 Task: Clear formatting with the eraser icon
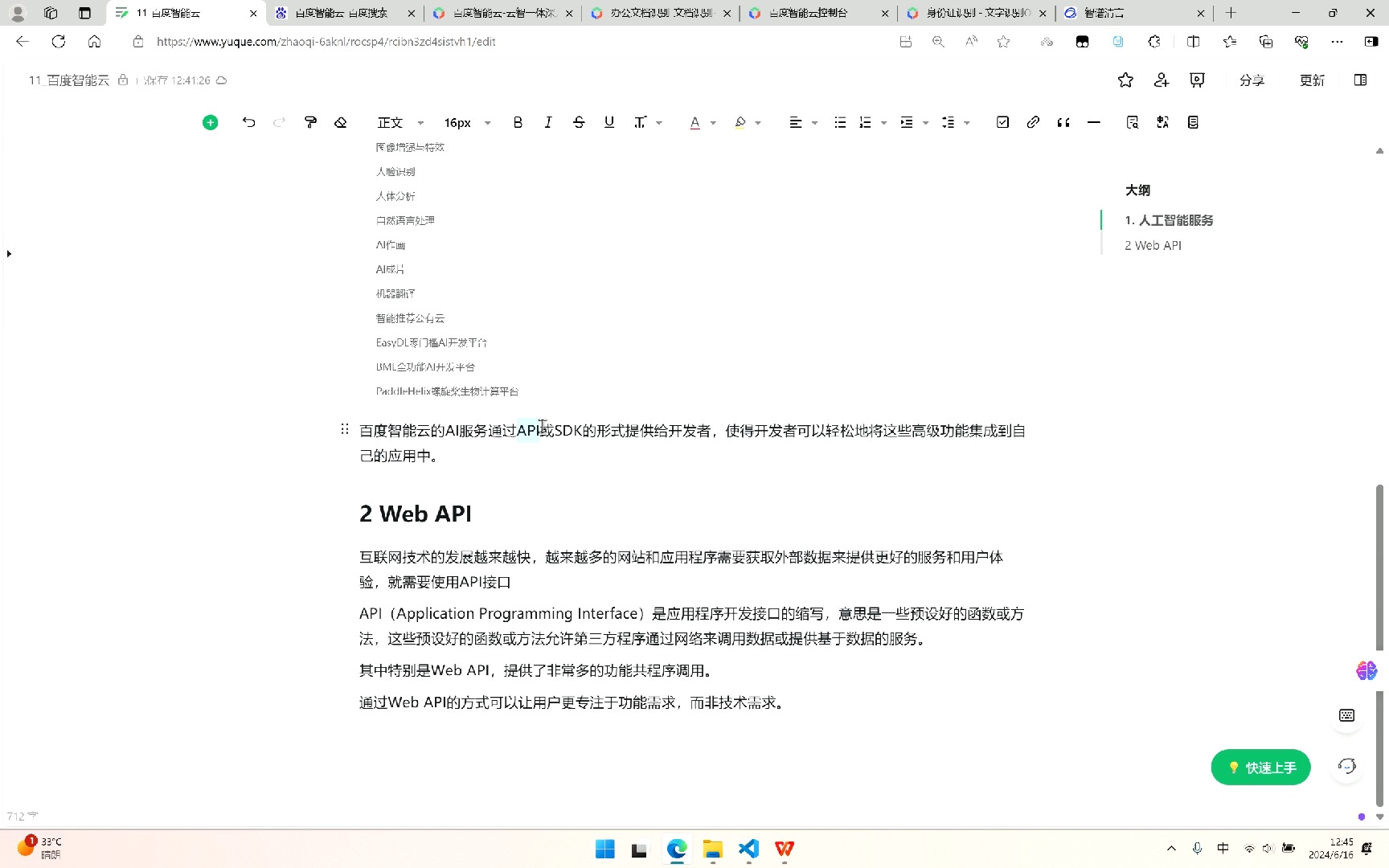point(341,122)
